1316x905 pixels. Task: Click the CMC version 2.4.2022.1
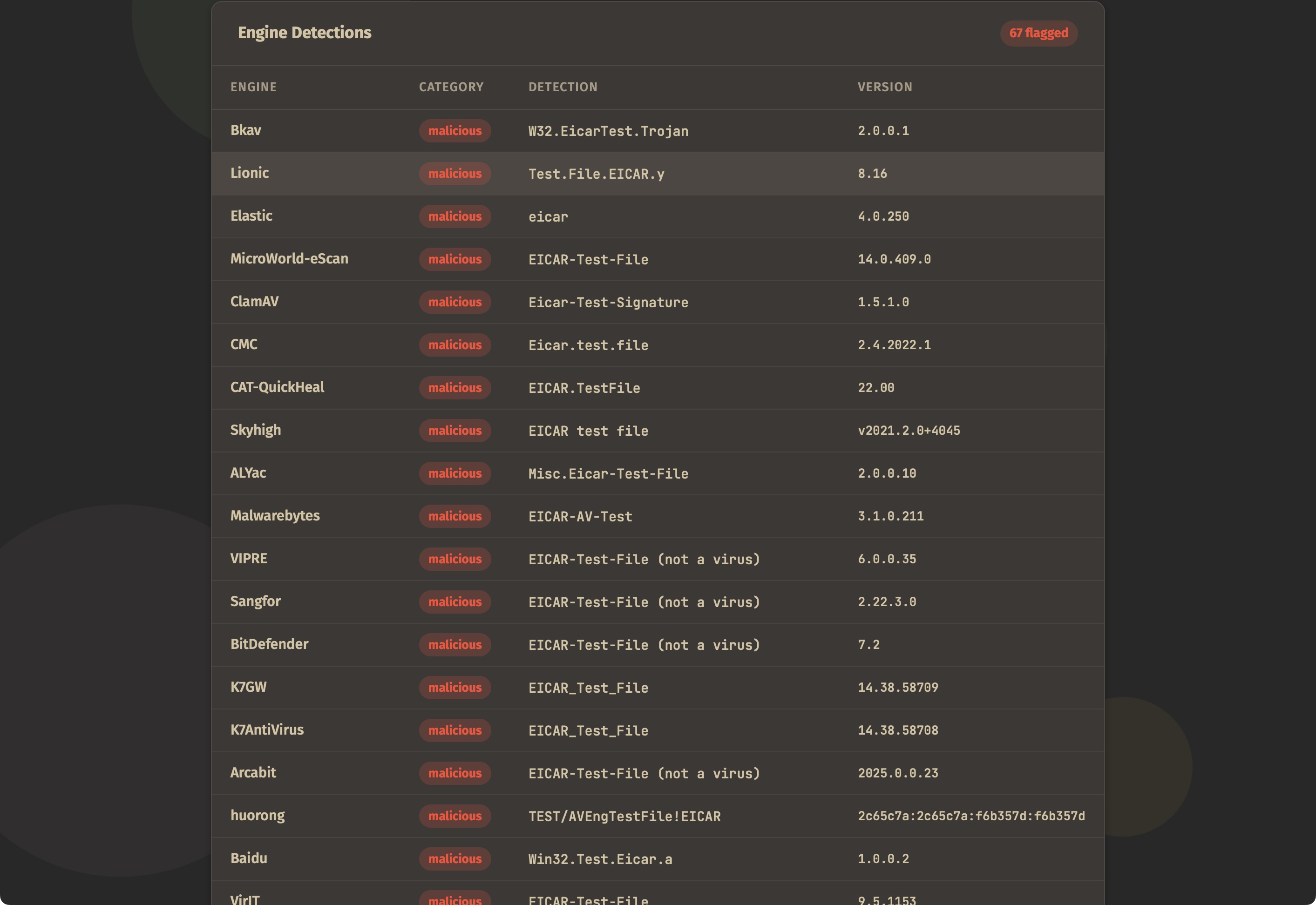click(894, 345)
